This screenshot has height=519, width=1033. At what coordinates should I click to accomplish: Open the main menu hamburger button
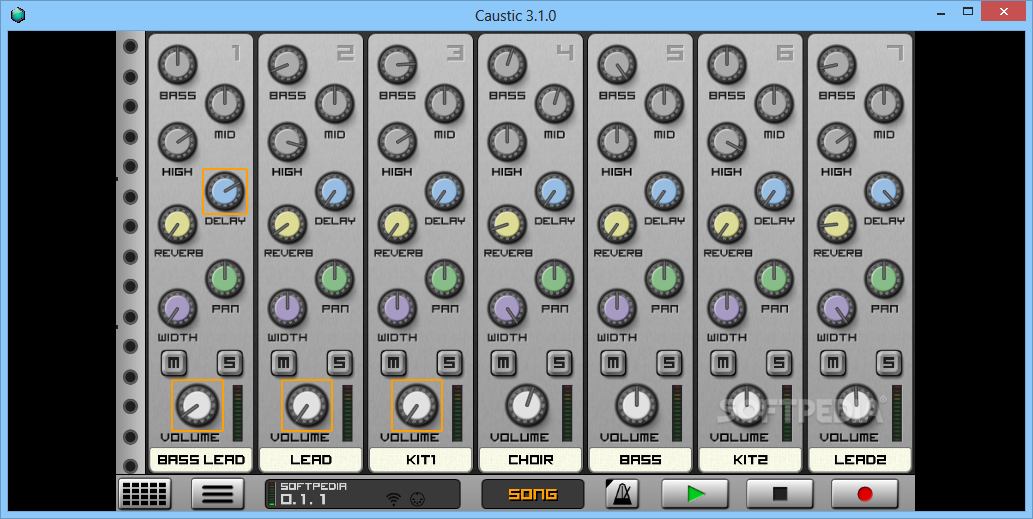click(x=217, y=493)
